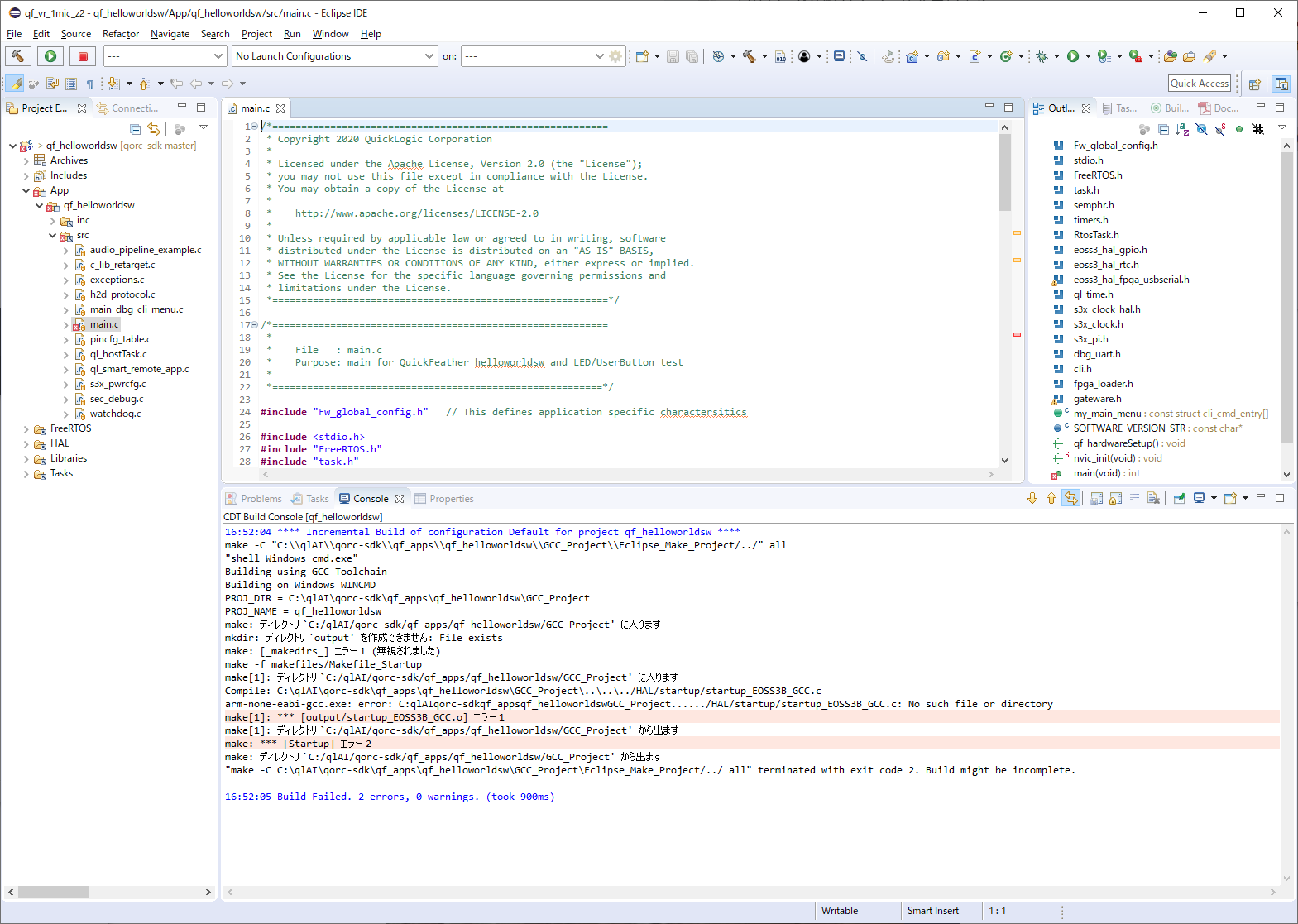Click Pin Console icon in console toolbar

pos(1180,498)
